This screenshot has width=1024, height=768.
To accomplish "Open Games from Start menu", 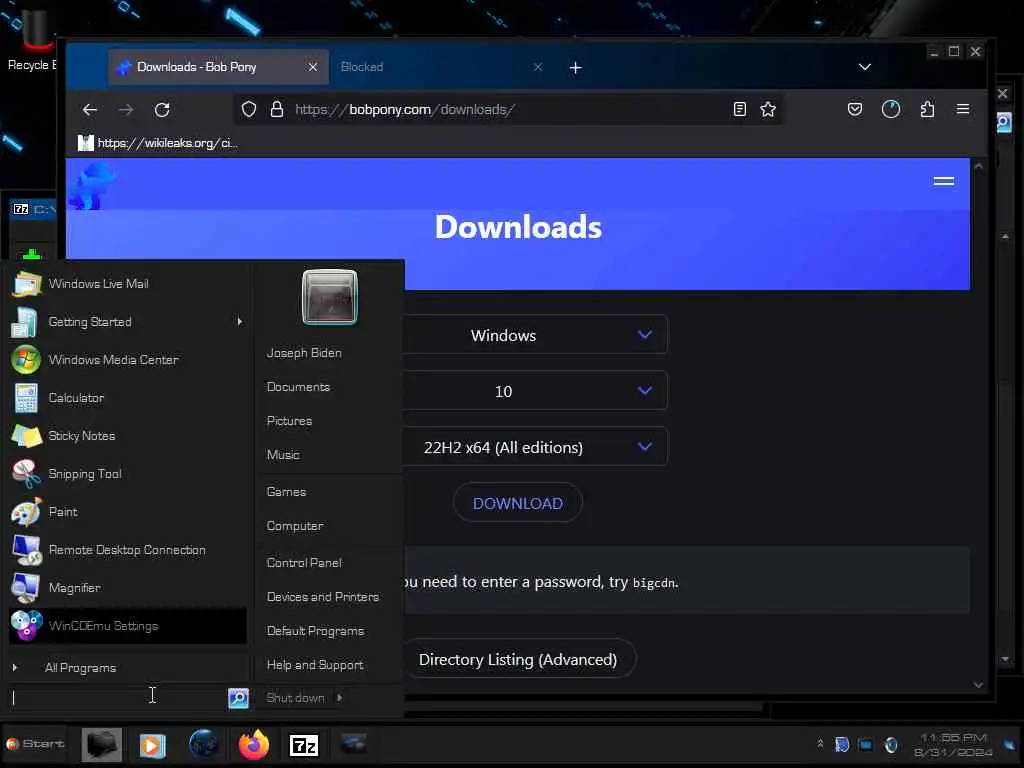I will tap(286, 491).
